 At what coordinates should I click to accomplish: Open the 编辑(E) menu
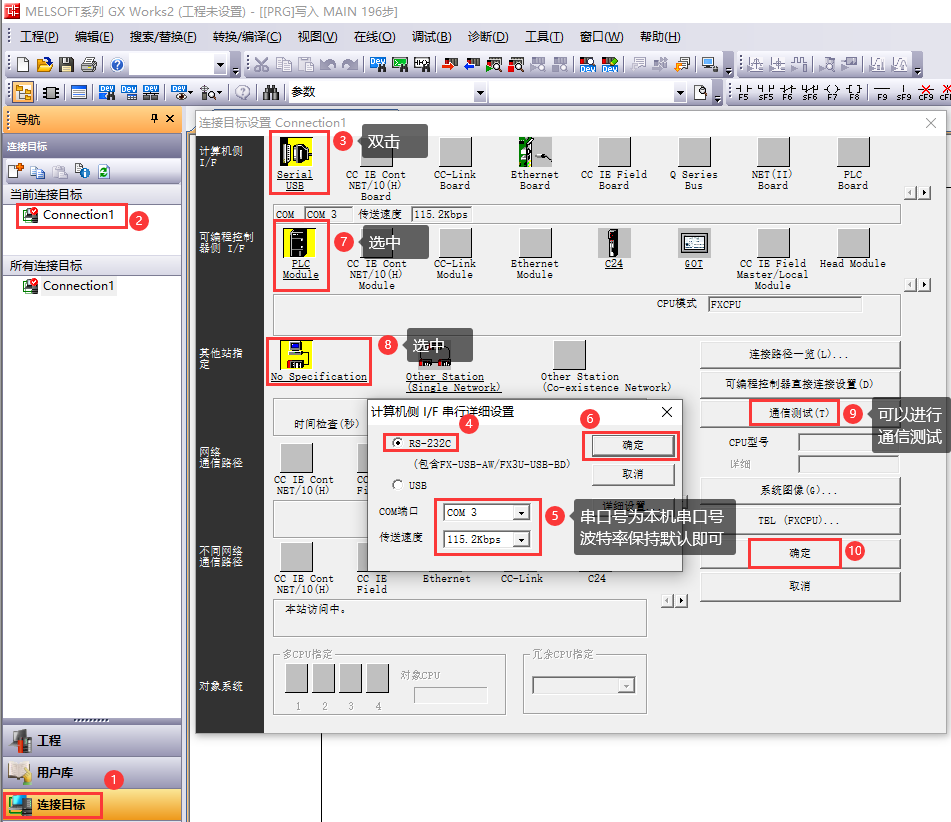(x=94, y=37)
